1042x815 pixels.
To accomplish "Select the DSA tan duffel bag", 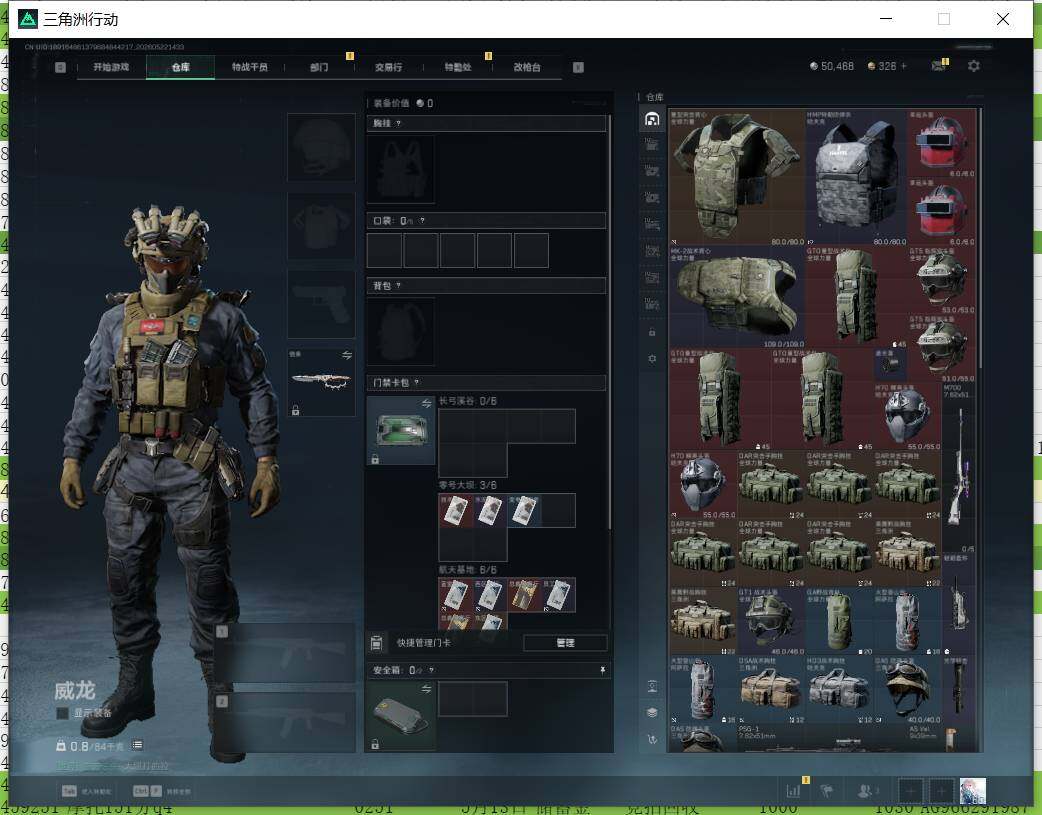I will [x=770, y=689].
